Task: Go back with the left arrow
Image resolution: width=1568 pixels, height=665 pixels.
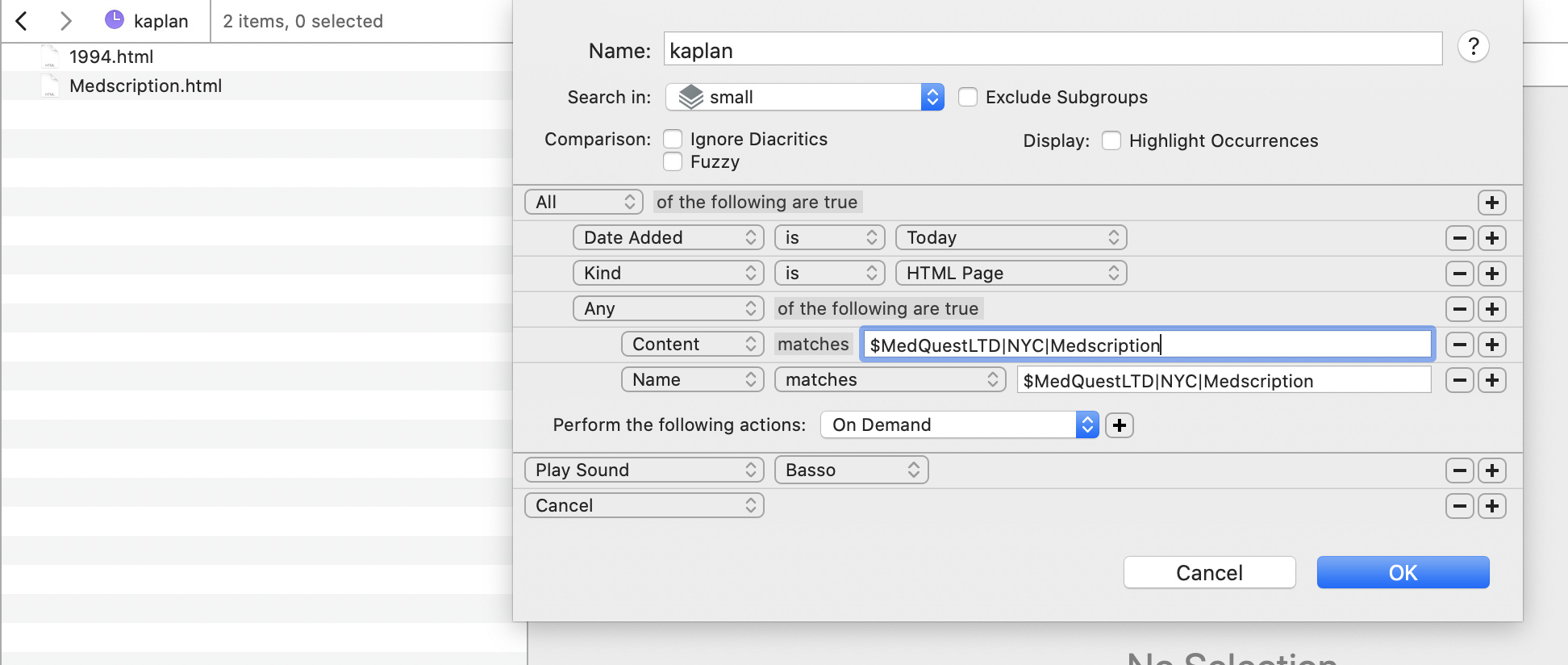Action: click(22, 21)
